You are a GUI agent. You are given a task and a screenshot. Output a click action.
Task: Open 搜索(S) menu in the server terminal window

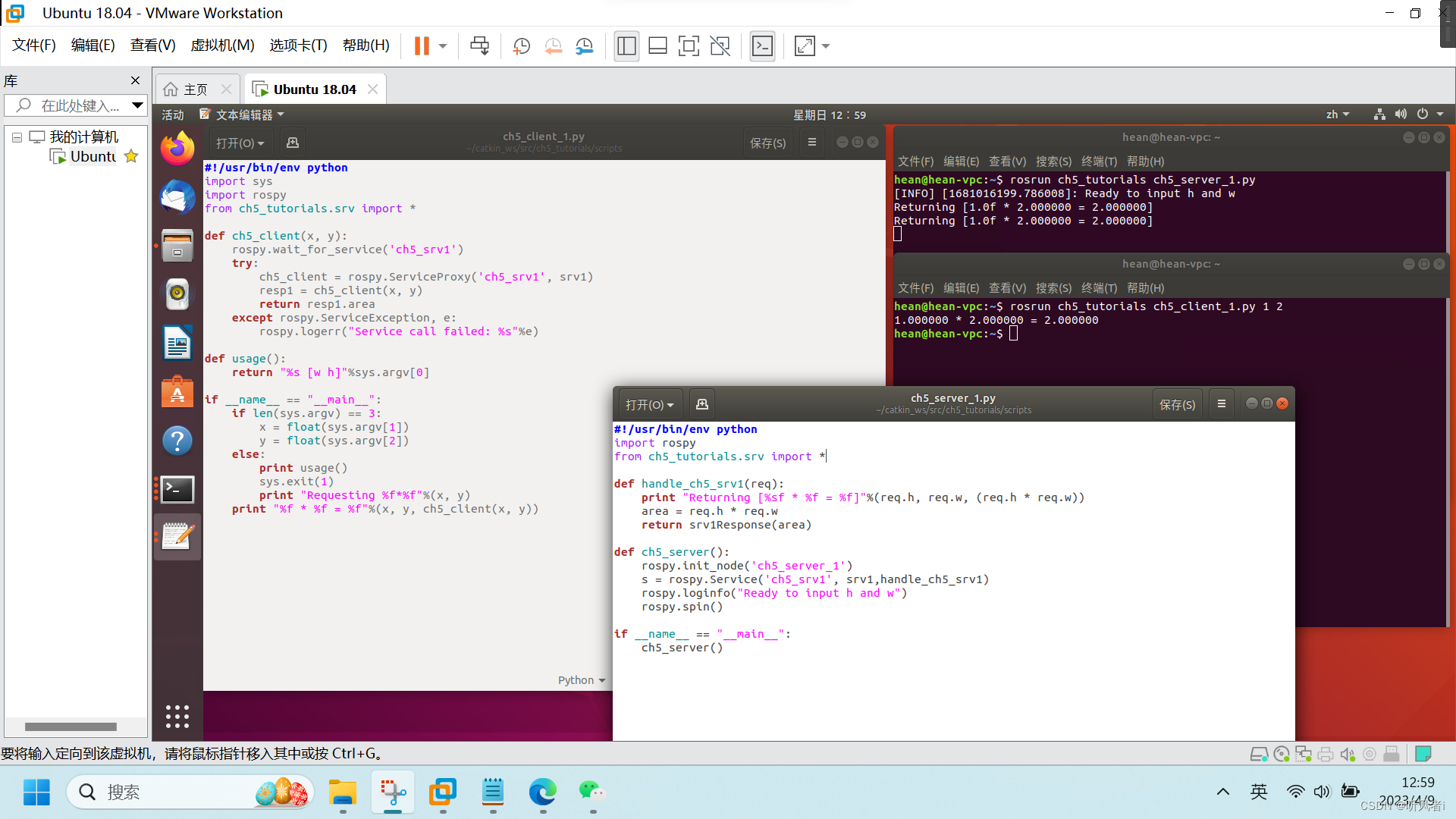pos(1053,162)
